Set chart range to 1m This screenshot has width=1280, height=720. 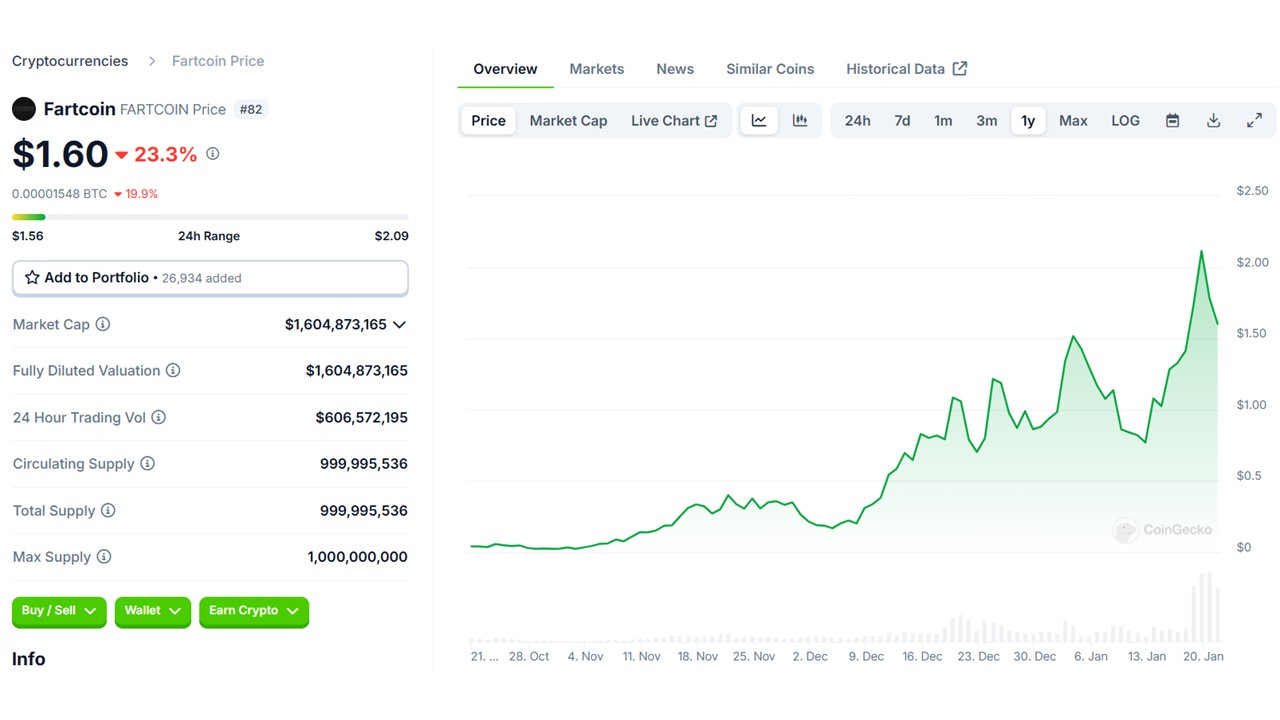click(943, 121)
